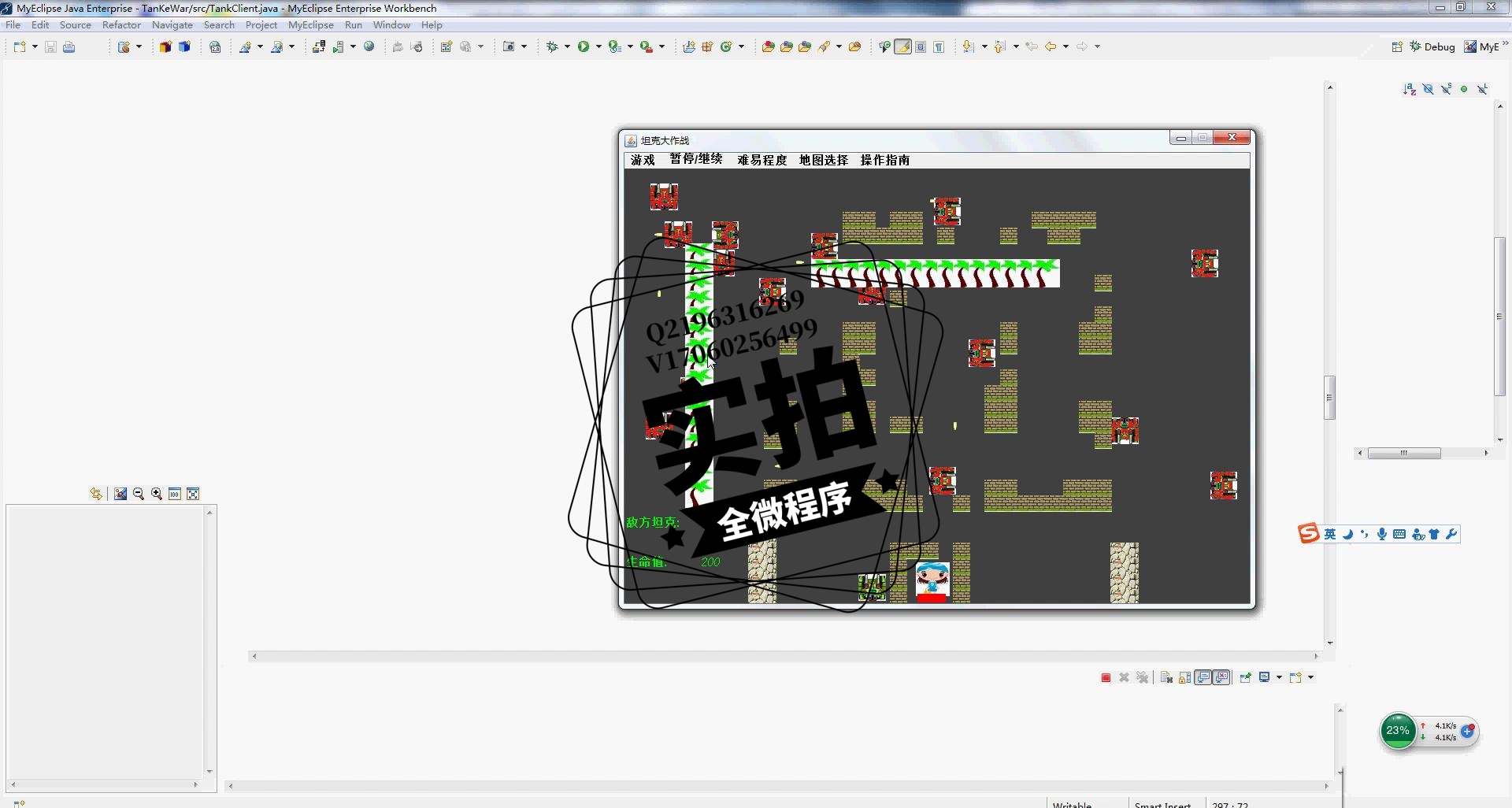The width and height of the screenshot is (1512, 808).
Task: Click the Last Edit Location arrow icon
Action: tap(1032, 46)
